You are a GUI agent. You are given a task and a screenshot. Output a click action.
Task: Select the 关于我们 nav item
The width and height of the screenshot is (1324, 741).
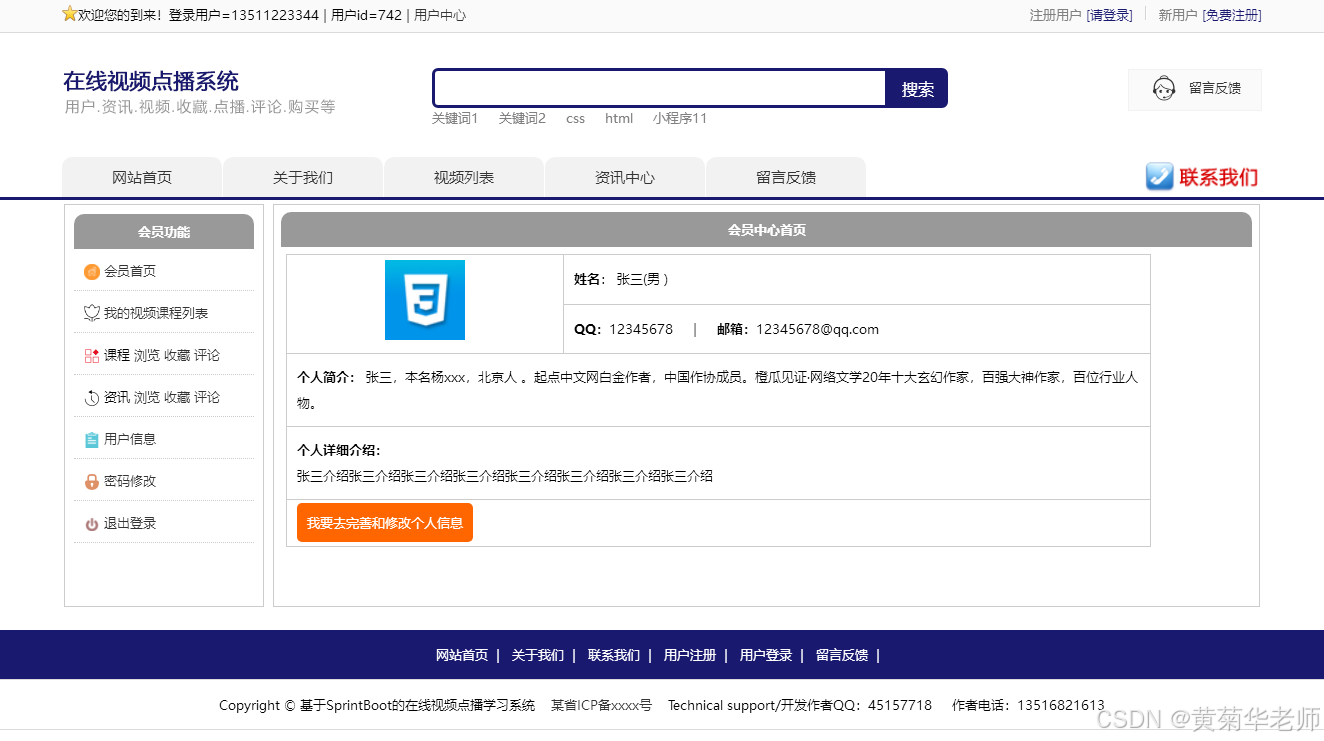302,176
